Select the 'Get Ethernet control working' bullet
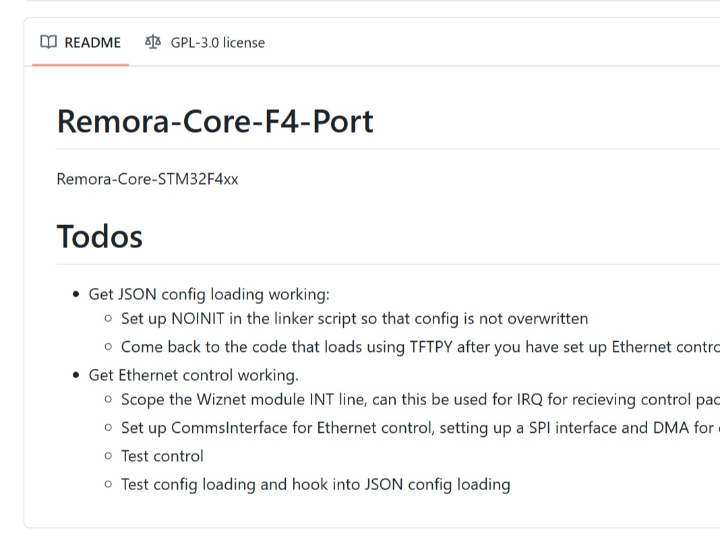The width and height of the screenshot is (720, 540). pos(193,375)
